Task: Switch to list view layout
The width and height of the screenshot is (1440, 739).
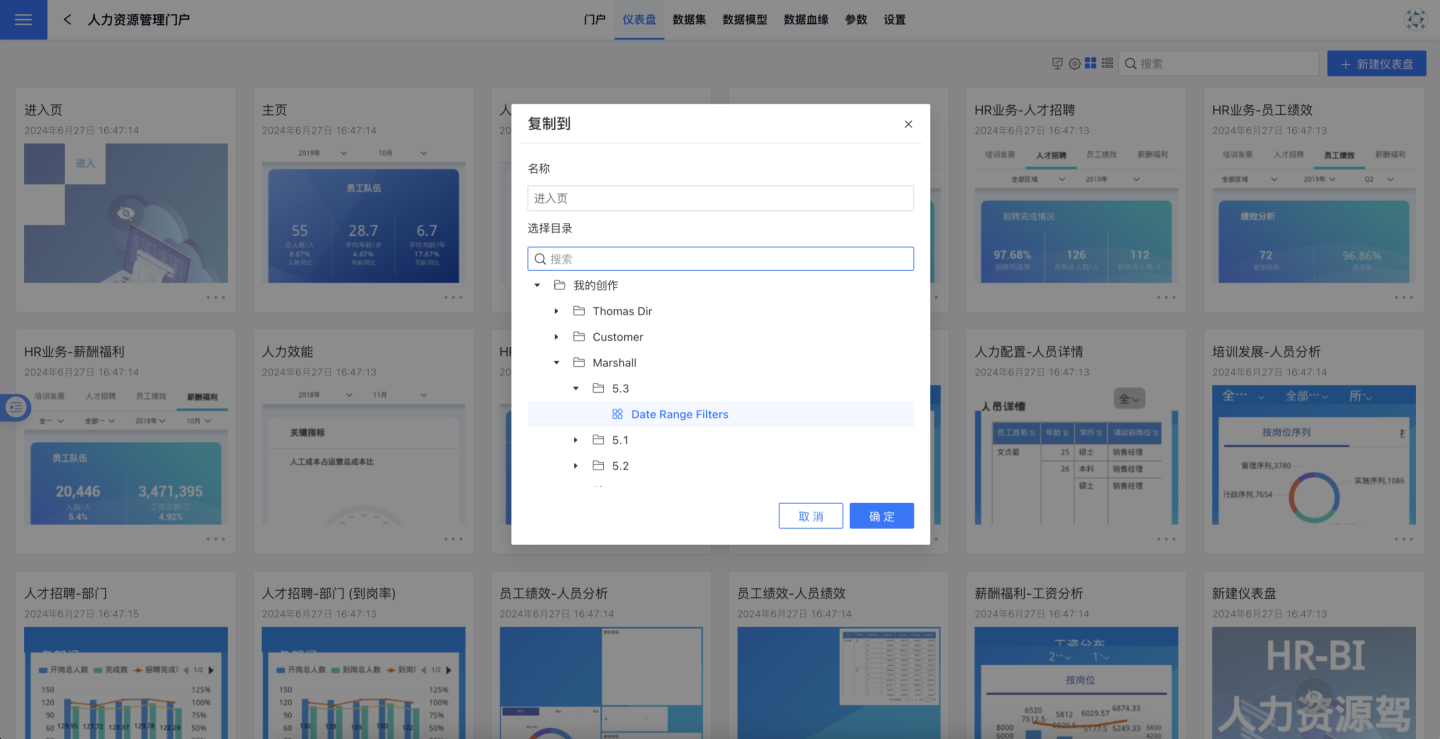Action: (1107, 63)
